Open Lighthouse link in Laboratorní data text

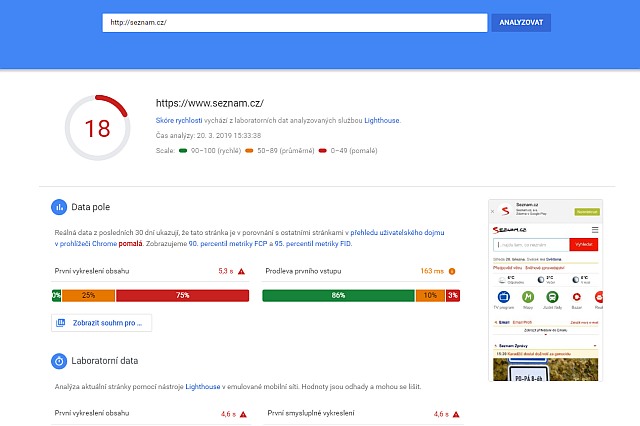click(x=202, y=386)
